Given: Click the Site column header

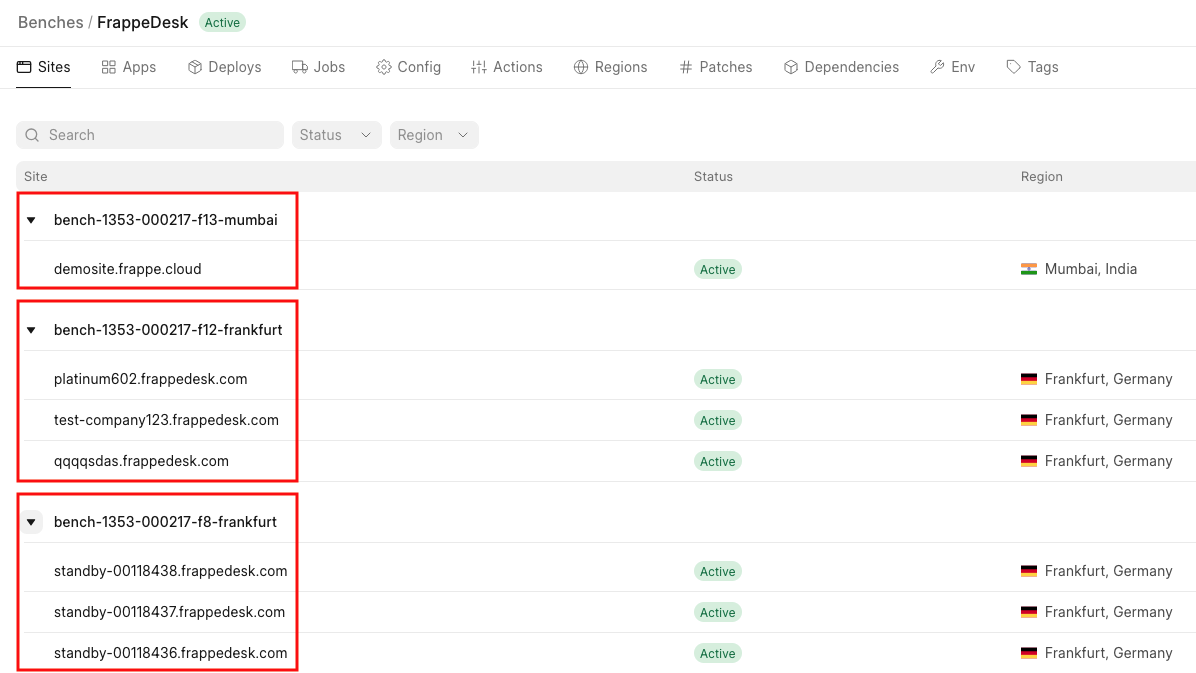Looking at the screenshot, I should tap(35, 176).
